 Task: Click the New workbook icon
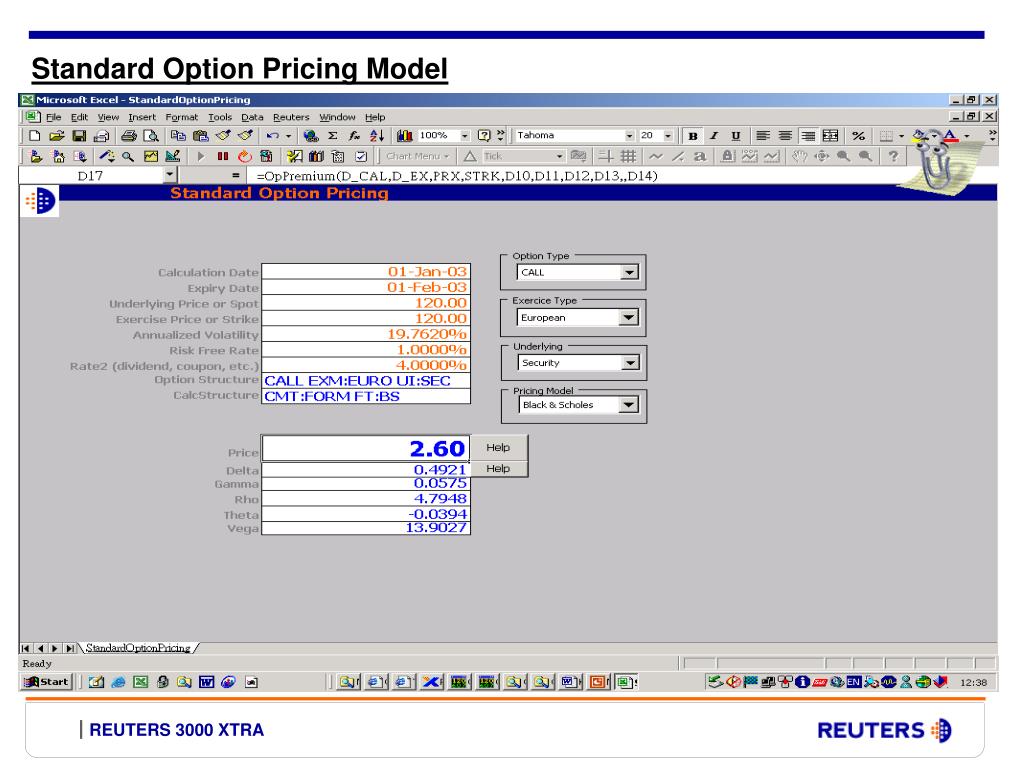tap(35, 135)
